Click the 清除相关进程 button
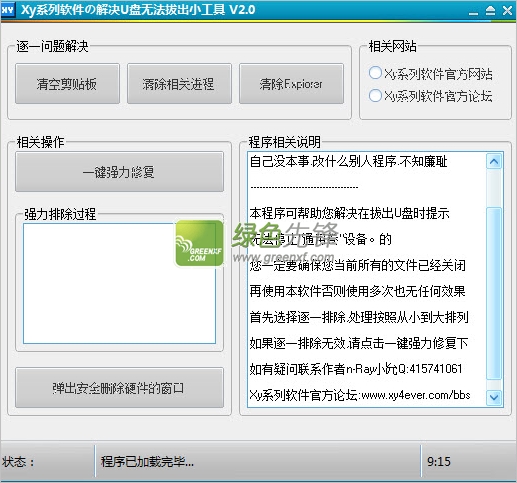This screenshot has height=483, width=517. click(179, 84)
